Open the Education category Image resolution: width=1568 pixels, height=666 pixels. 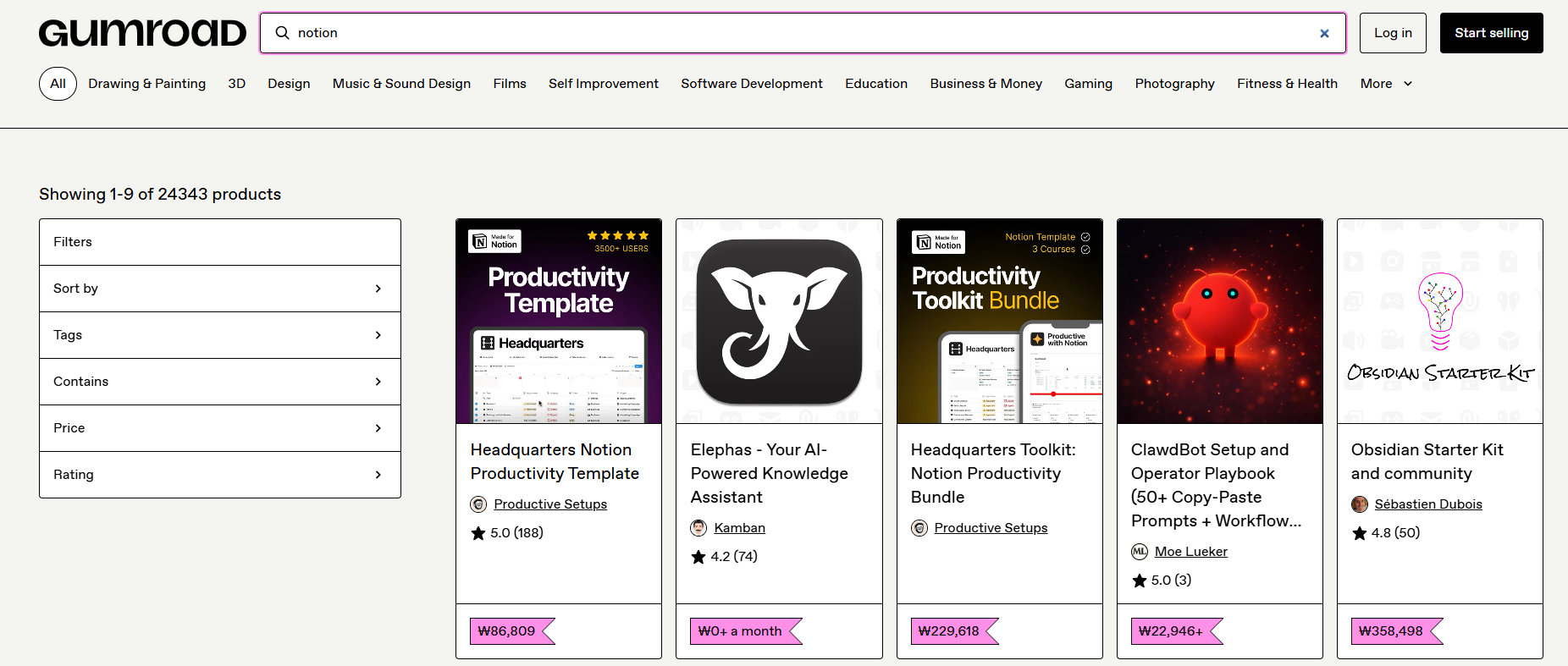tap(876, 84)
